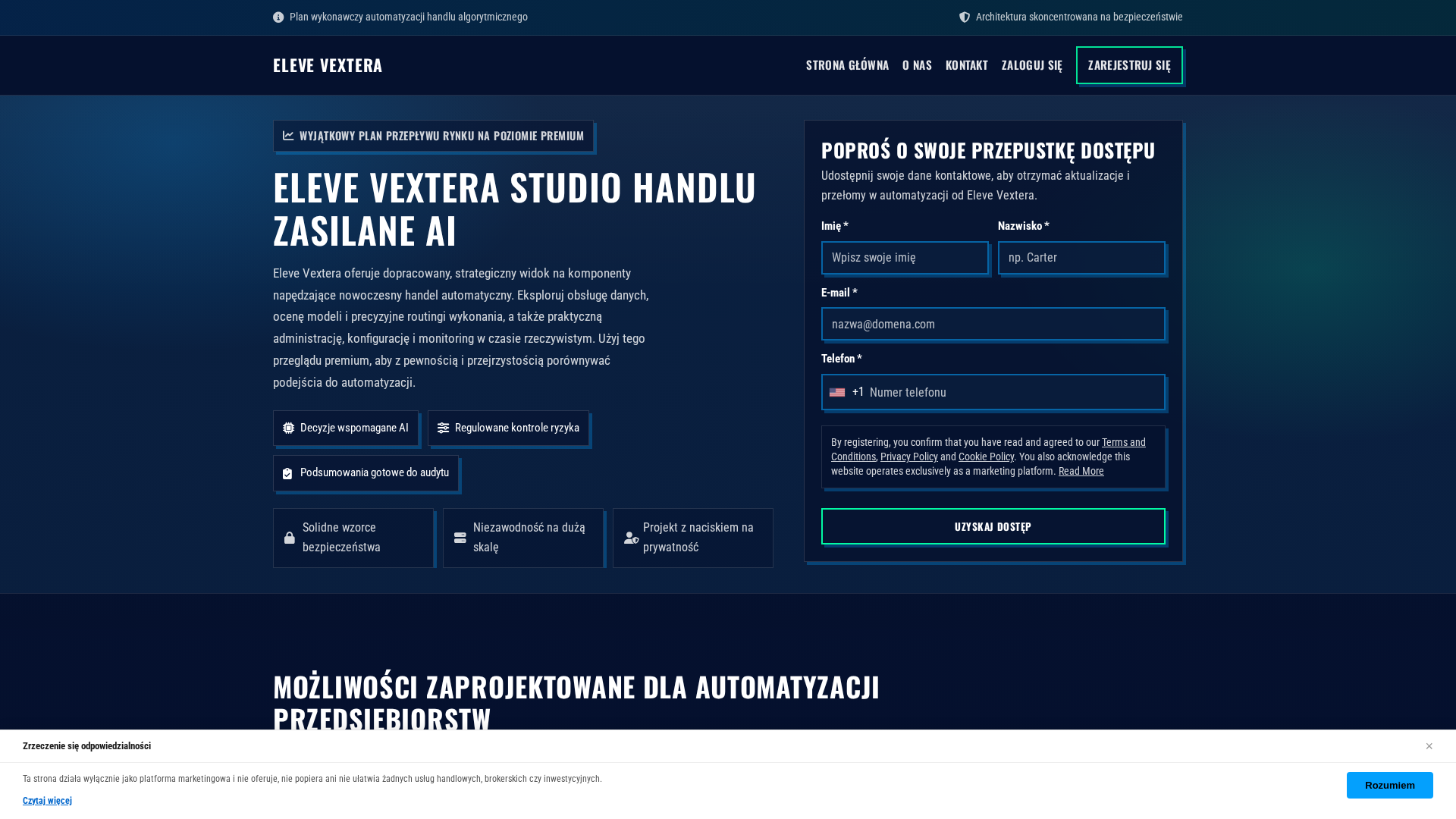The height and width of the screenshot is (819, 1456).
Task: Click the user shield icon in Projekt z naciskiem
Action: coord(631,538)
